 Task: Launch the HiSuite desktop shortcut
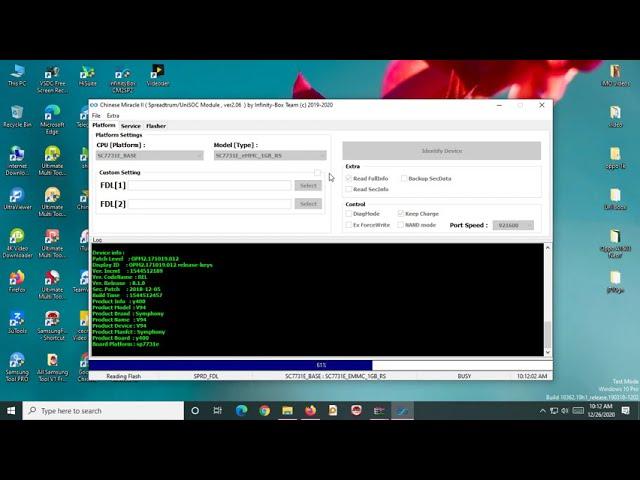[x=87, y=75]
